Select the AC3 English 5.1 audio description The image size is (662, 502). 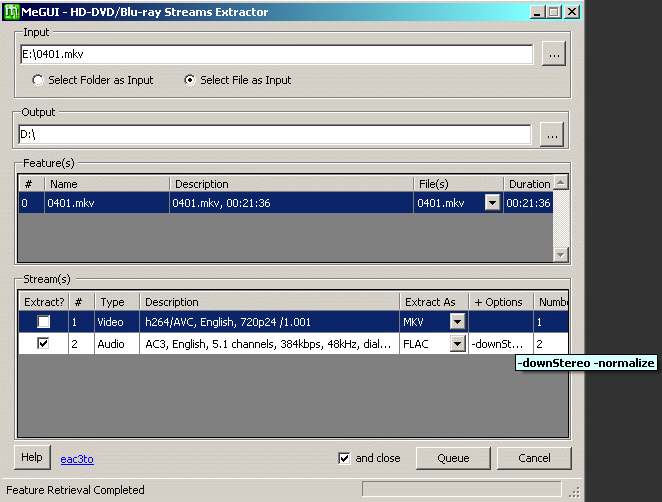coord(270,344)
